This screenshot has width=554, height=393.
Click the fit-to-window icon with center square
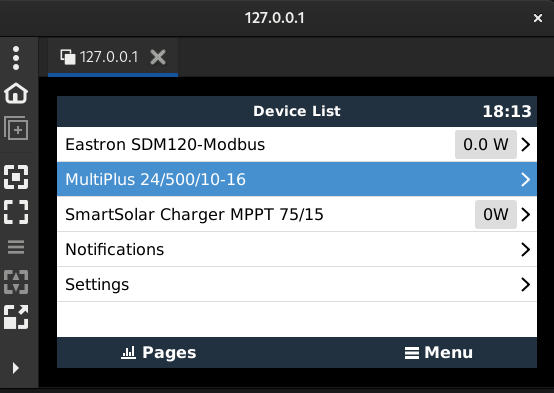pos(16,177)
